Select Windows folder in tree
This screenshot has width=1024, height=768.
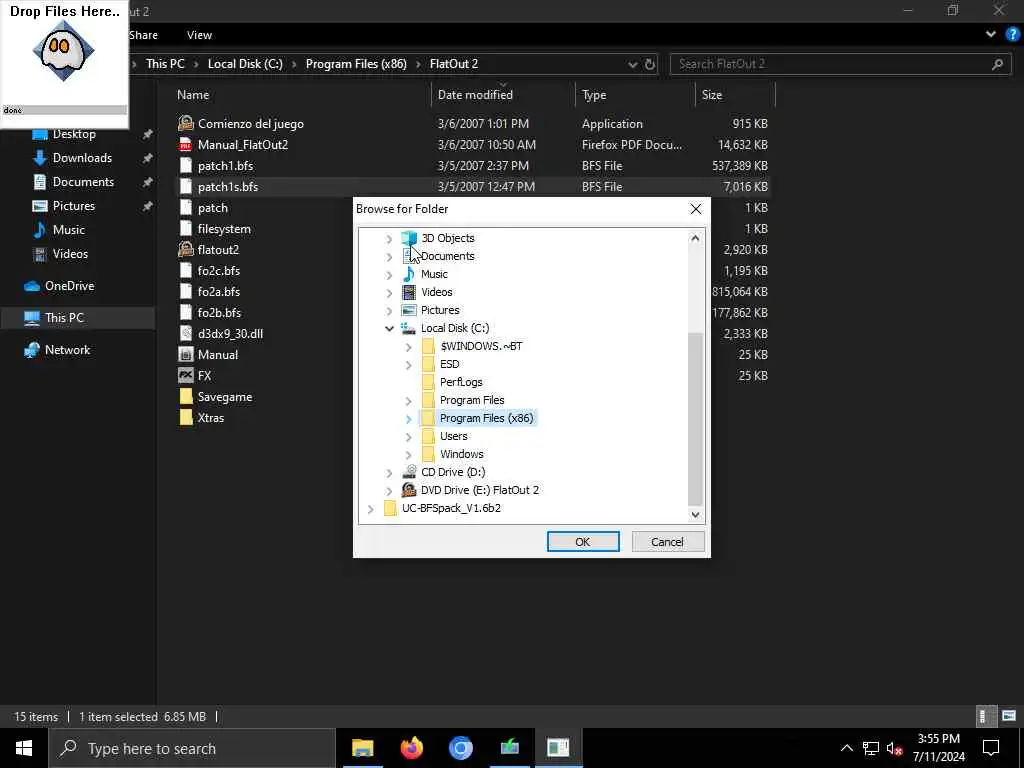point(462,454)
